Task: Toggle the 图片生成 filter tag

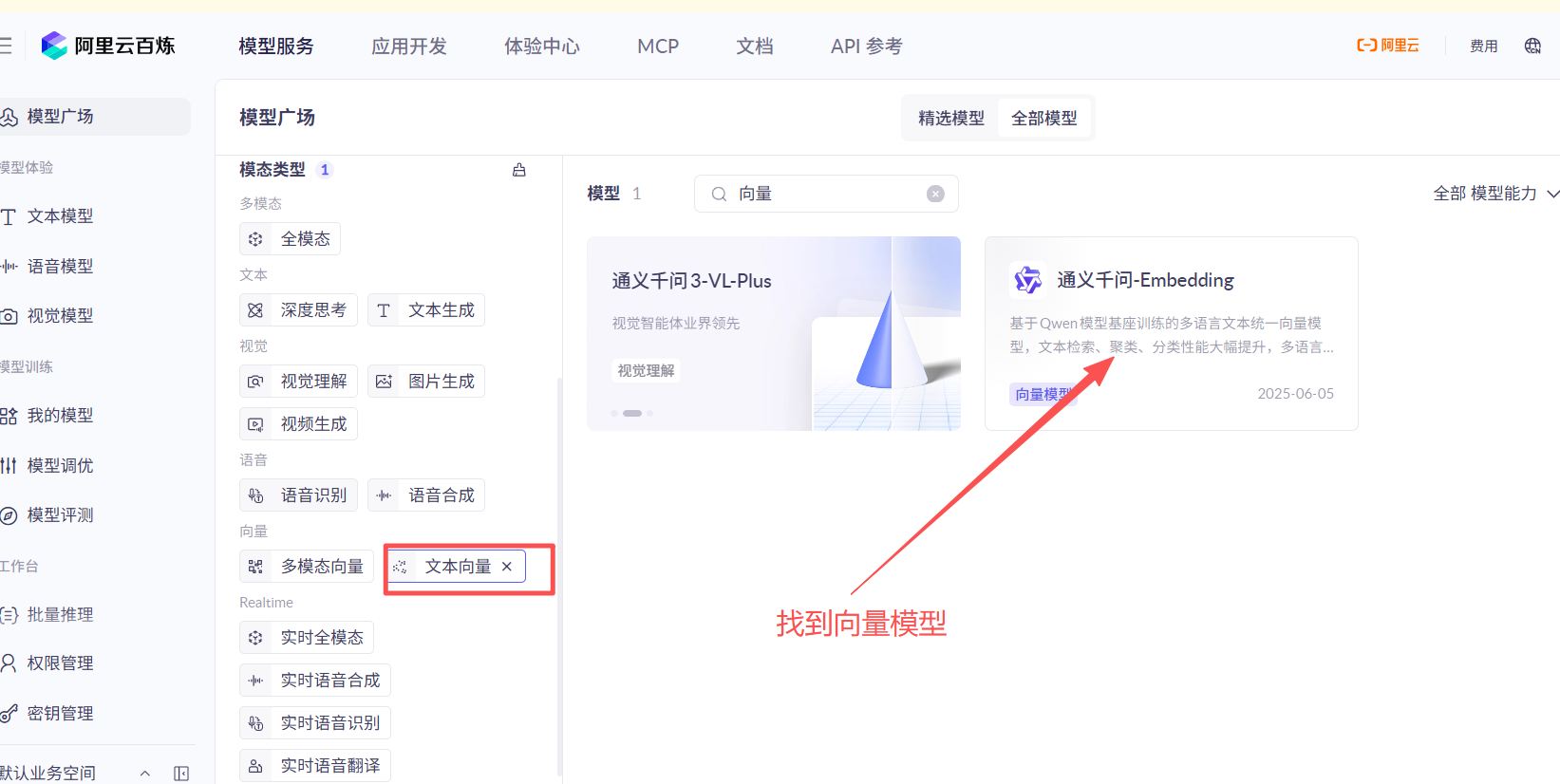Action: [426, 382]
